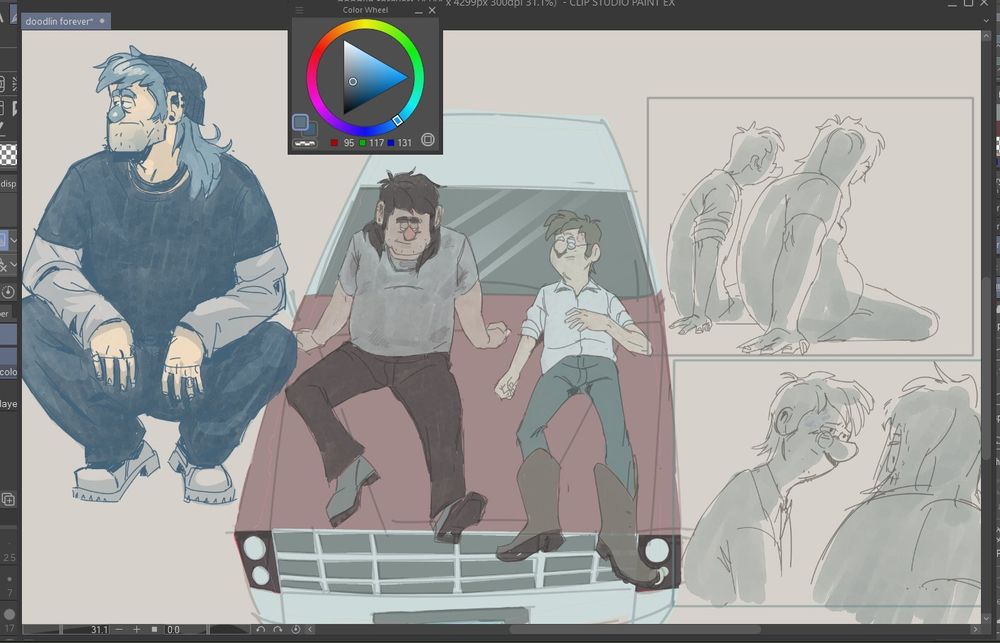Select the transparent checkerboard swatch in the left panel

click(x=8, y=155)
